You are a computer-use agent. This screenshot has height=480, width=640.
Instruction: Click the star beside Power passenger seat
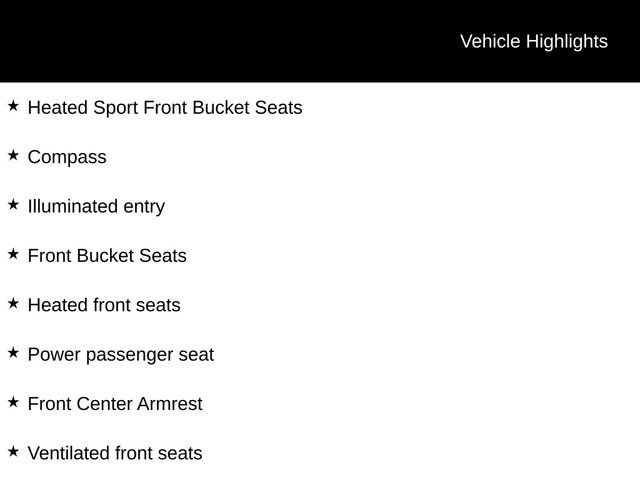tap(13, 352)
